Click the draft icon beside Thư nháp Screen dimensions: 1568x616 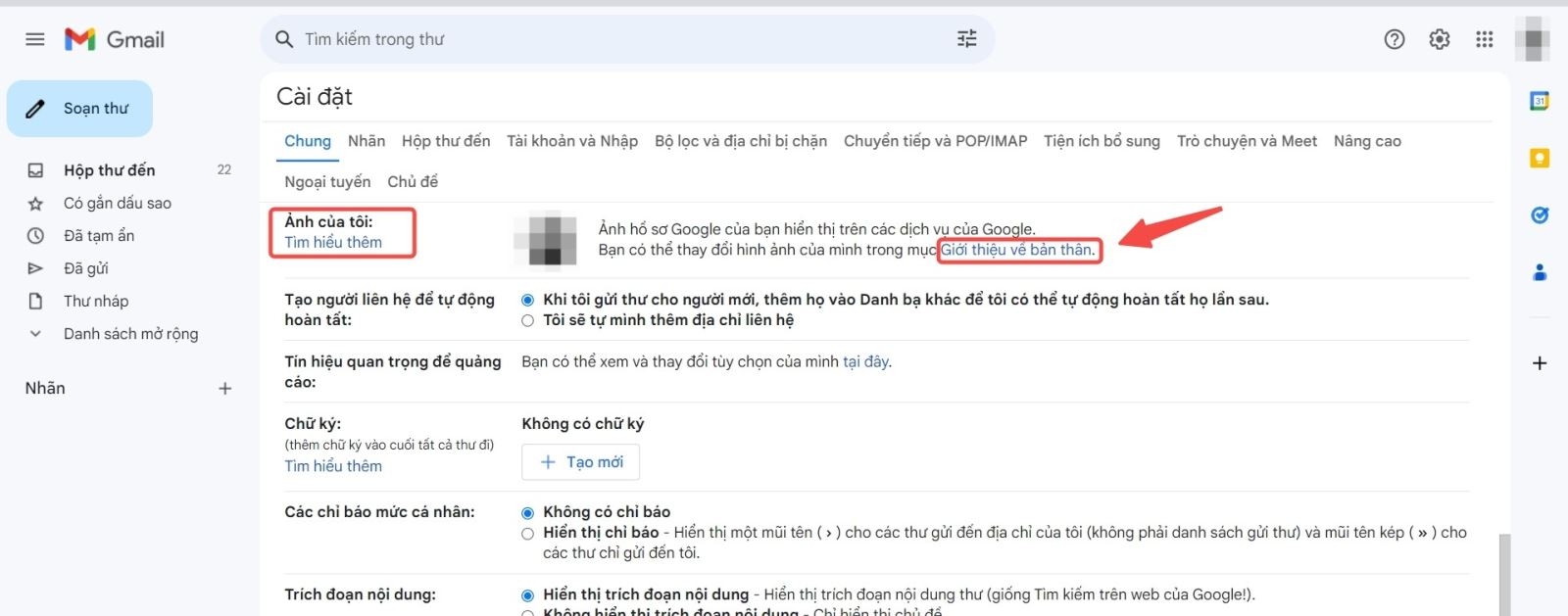(35, 301)
